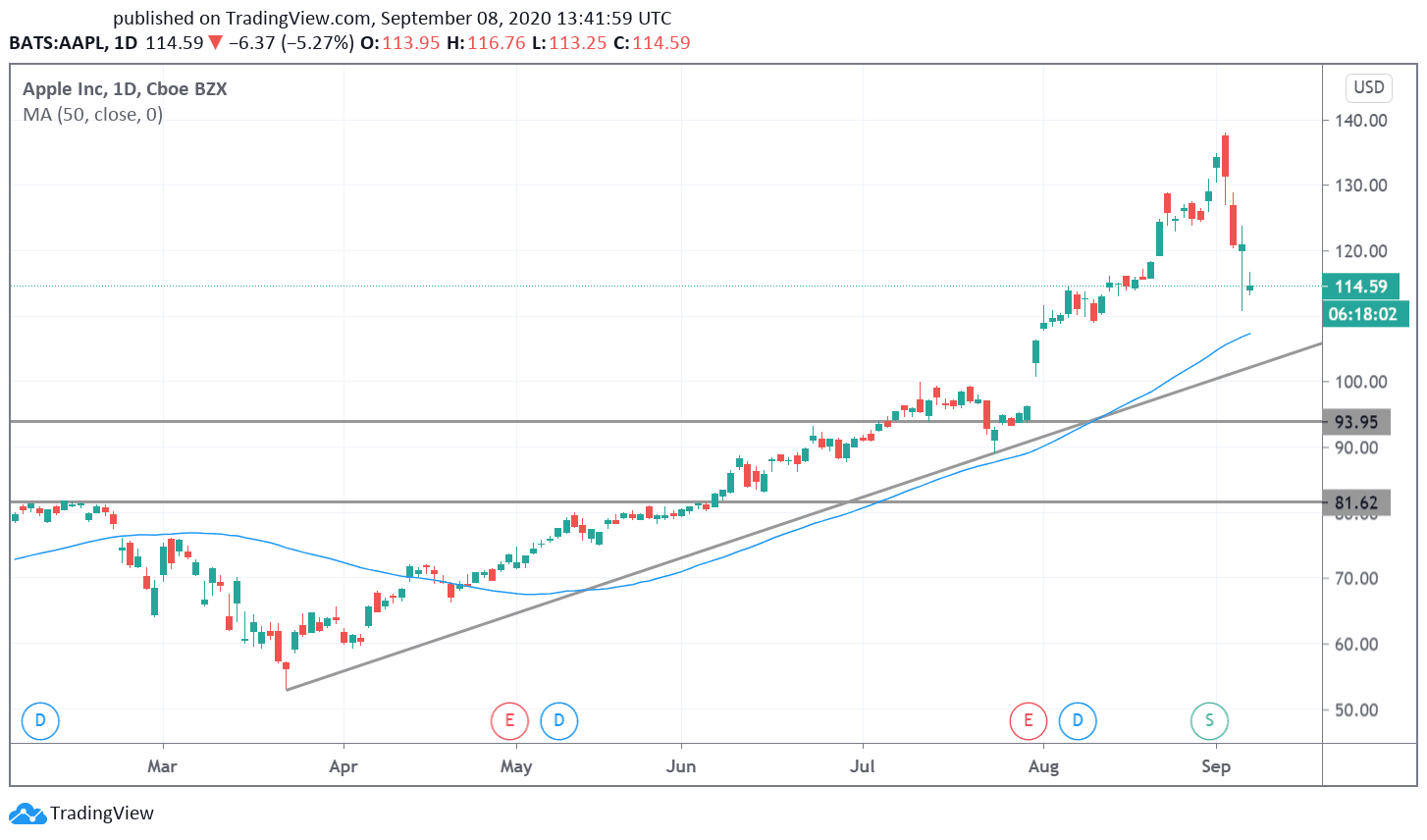
Task: Click the 130.00 price axis label
Action: click(x=1361, y=185)
